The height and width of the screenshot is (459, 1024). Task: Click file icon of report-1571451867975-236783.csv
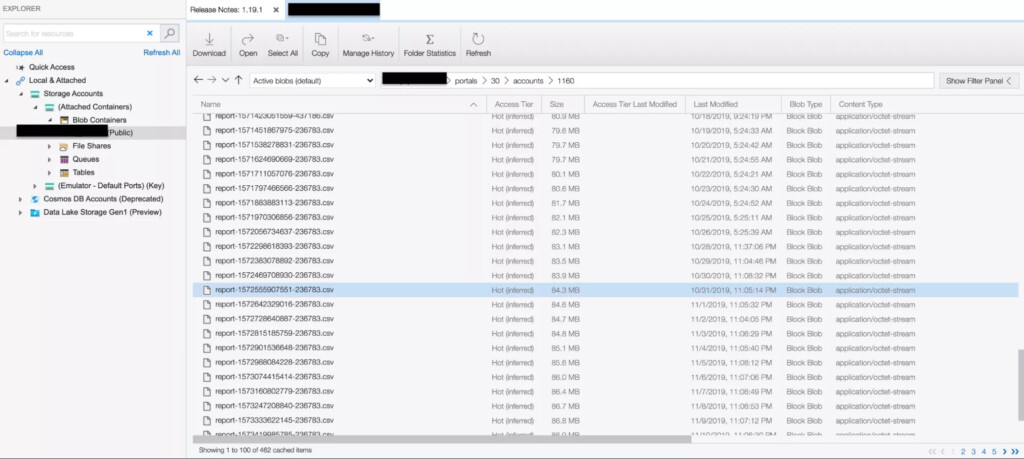coord(206,131)
